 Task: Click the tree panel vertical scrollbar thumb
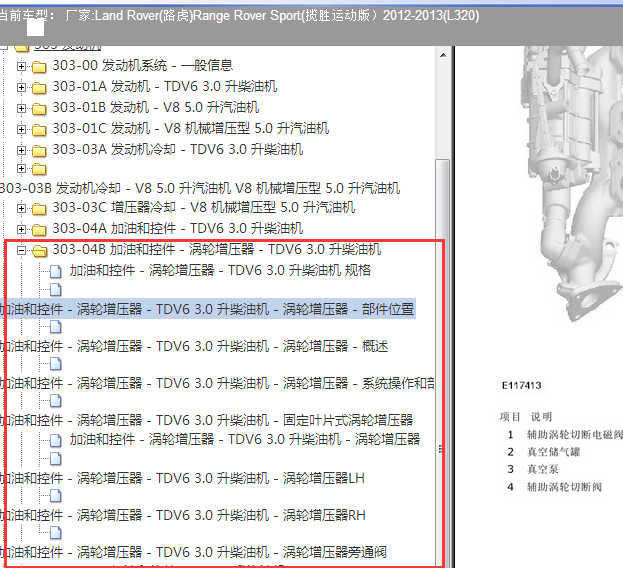tap(442, 361)
